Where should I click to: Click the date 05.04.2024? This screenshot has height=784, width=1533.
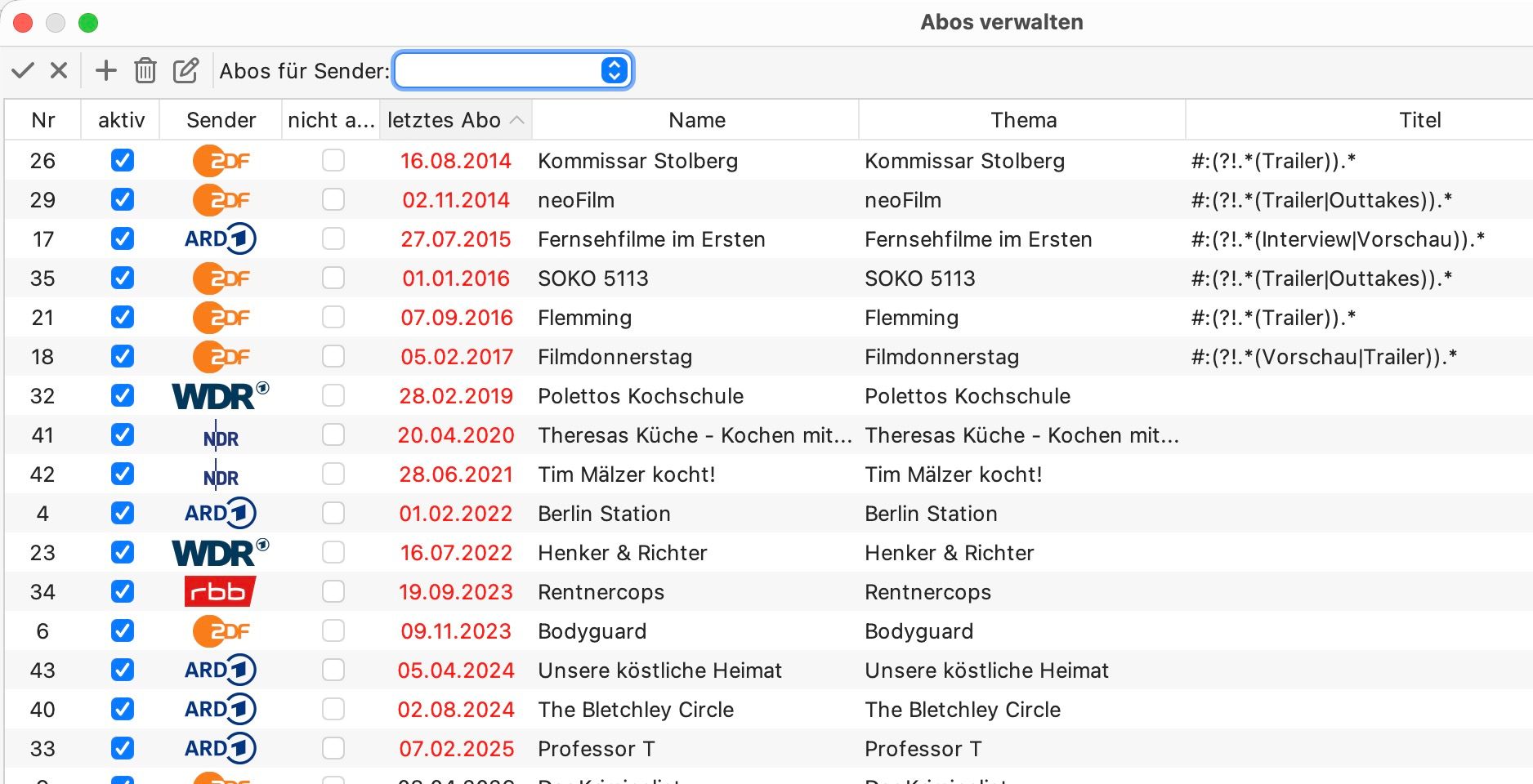click(x=456, y=670)
